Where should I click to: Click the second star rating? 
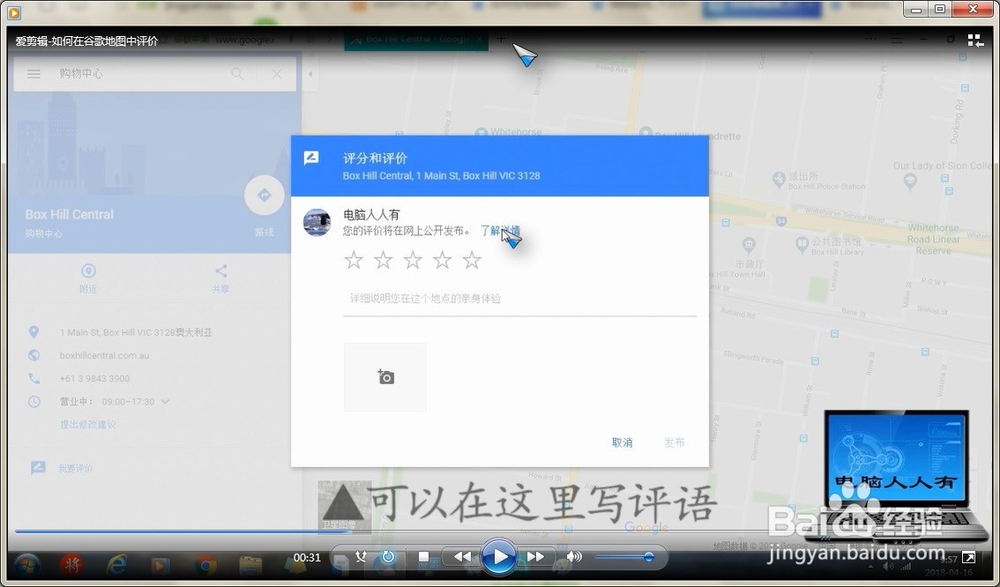point(383,260)
